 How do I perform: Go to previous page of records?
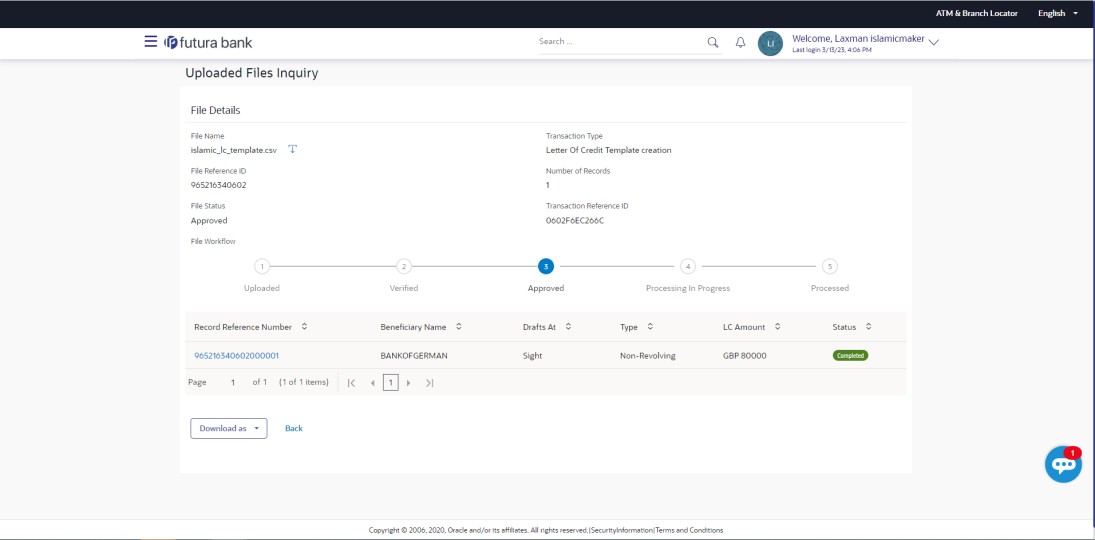tap(373, 383)
